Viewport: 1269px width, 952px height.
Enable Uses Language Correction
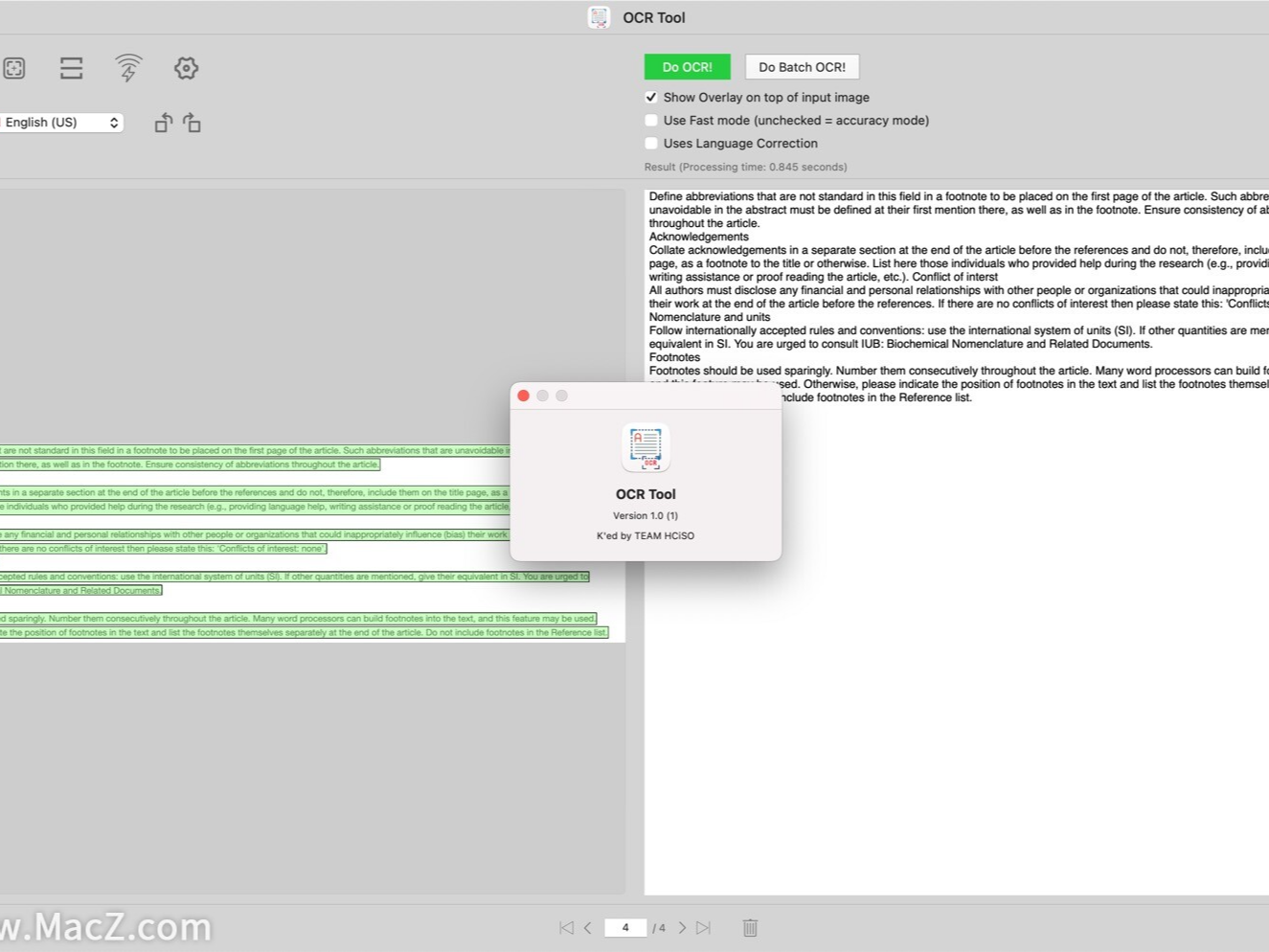click(651, 143)
